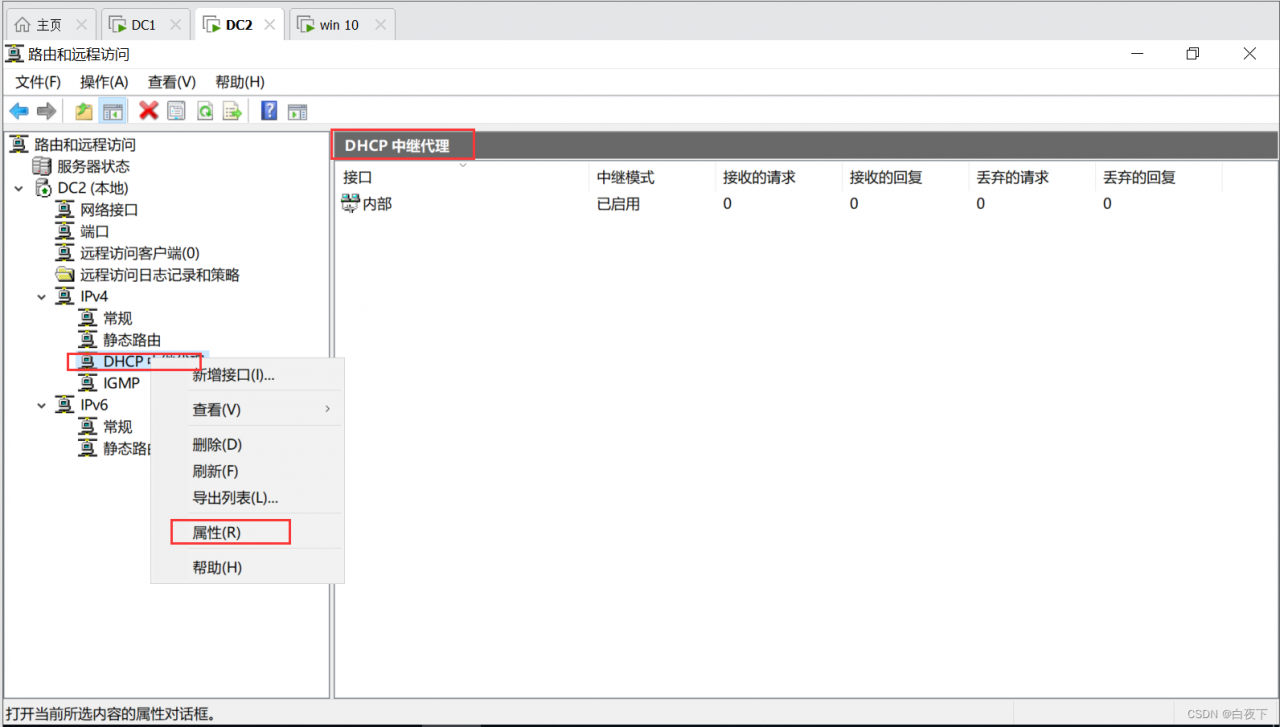Click the 已启用 relay mode cell
The height and width of the screenshot is (727, 1280).
(x=618, y=204)
